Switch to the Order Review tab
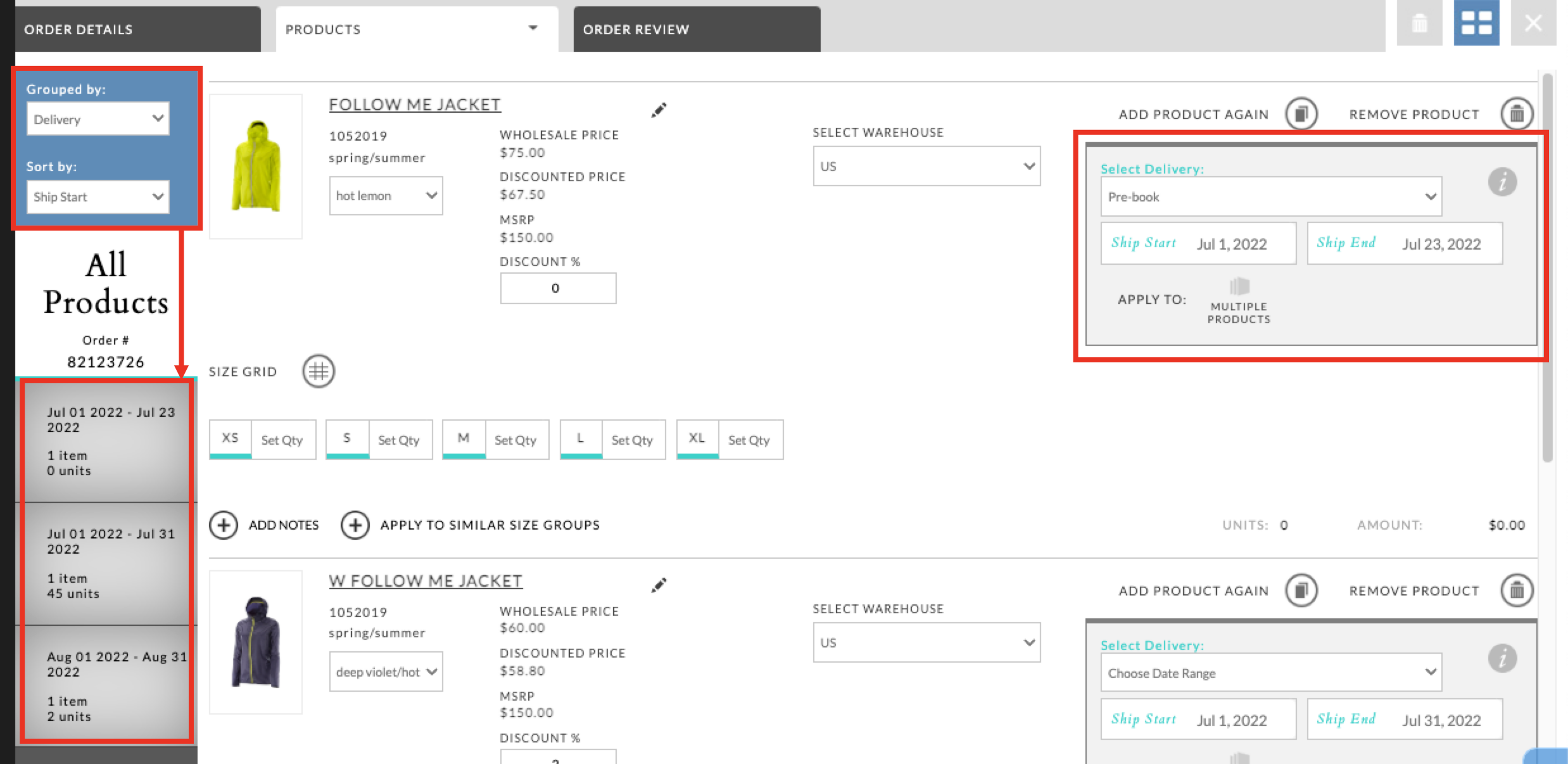This screenshot has width=1568, height=764. pos(635,29)
